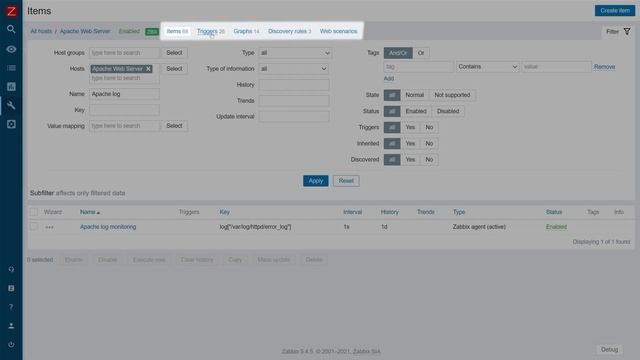Tick checkbox for Apache log monitoring row
The height and width of the screenshot is (360, 640).
(x=34, y=227)
